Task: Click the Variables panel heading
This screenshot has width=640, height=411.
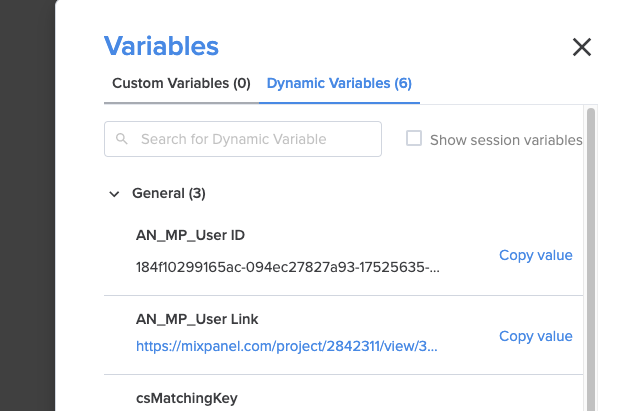Action: tap(161, 46)
